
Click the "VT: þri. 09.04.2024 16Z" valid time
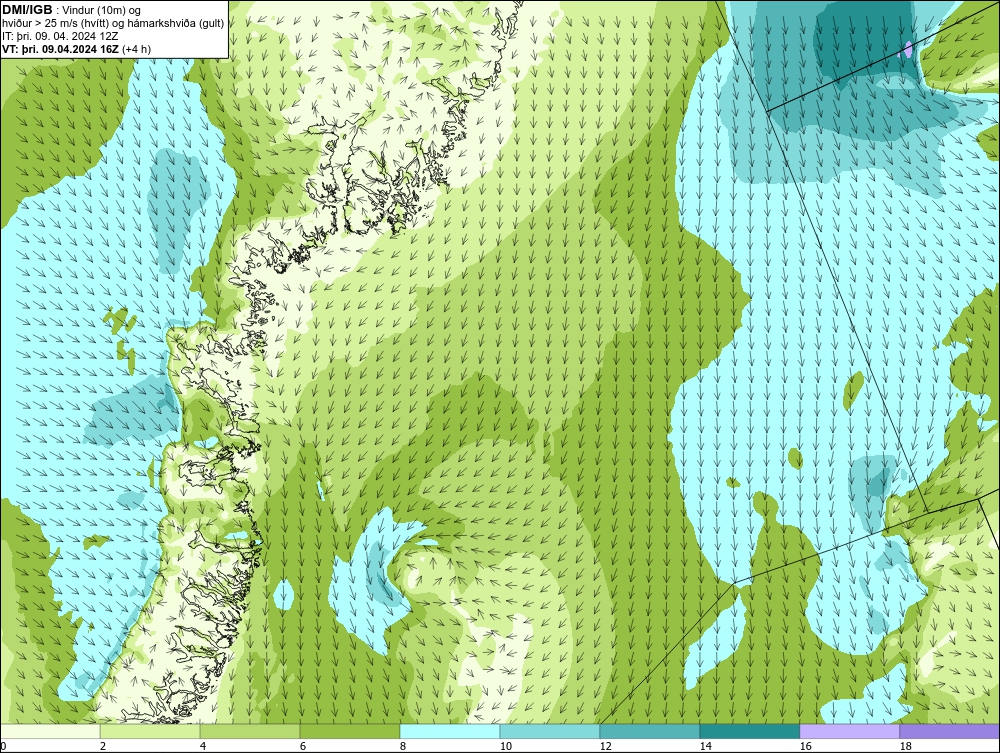coord(60,49)
